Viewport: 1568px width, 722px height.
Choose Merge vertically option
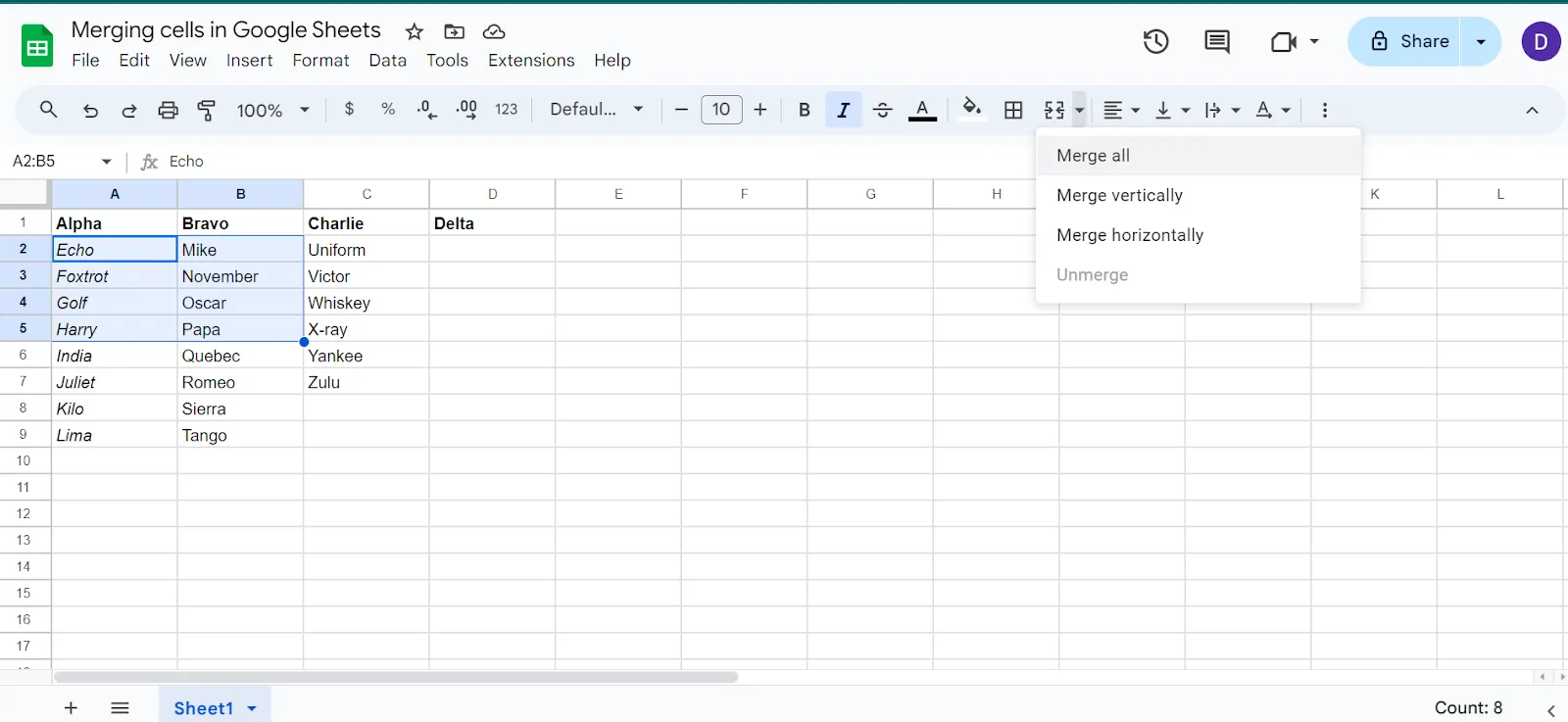(1199, 195)
